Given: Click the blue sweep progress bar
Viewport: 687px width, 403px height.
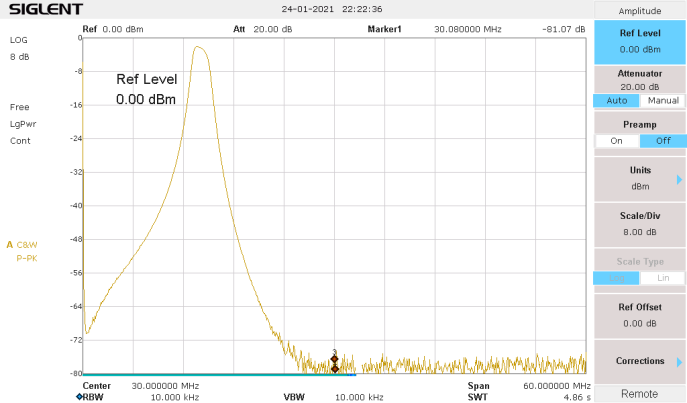Looking at the screenshot, I should coord(218,375).
